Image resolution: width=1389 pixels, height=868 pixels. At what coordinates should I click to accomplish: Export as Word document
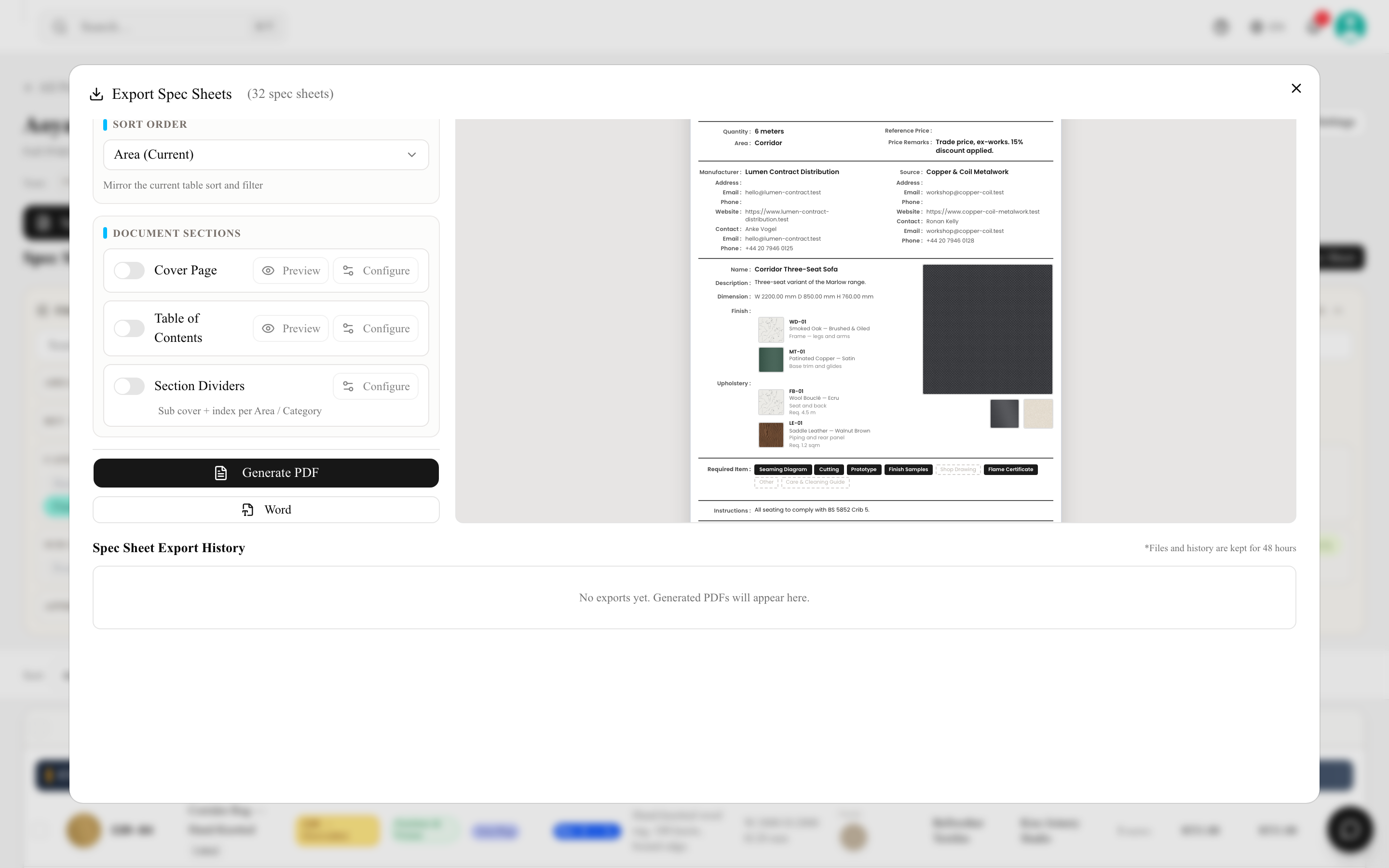(266, 510)
